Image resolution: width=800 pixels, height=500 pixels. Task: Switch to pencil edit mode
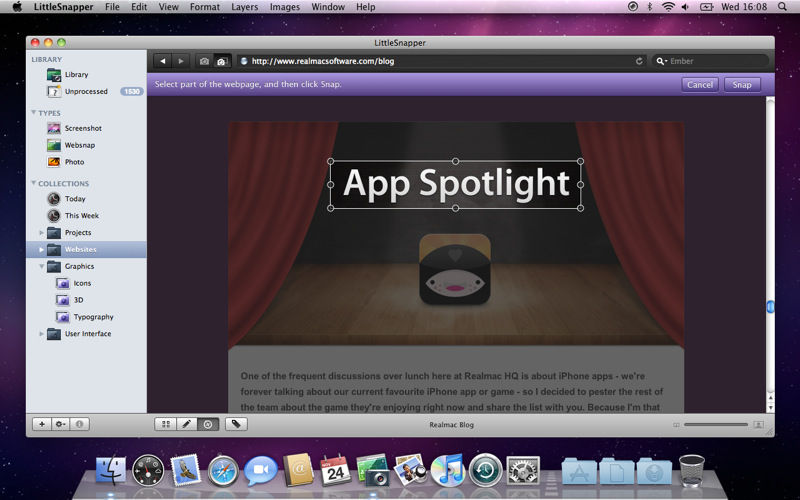pyautogui.click(x=187, y=424)
